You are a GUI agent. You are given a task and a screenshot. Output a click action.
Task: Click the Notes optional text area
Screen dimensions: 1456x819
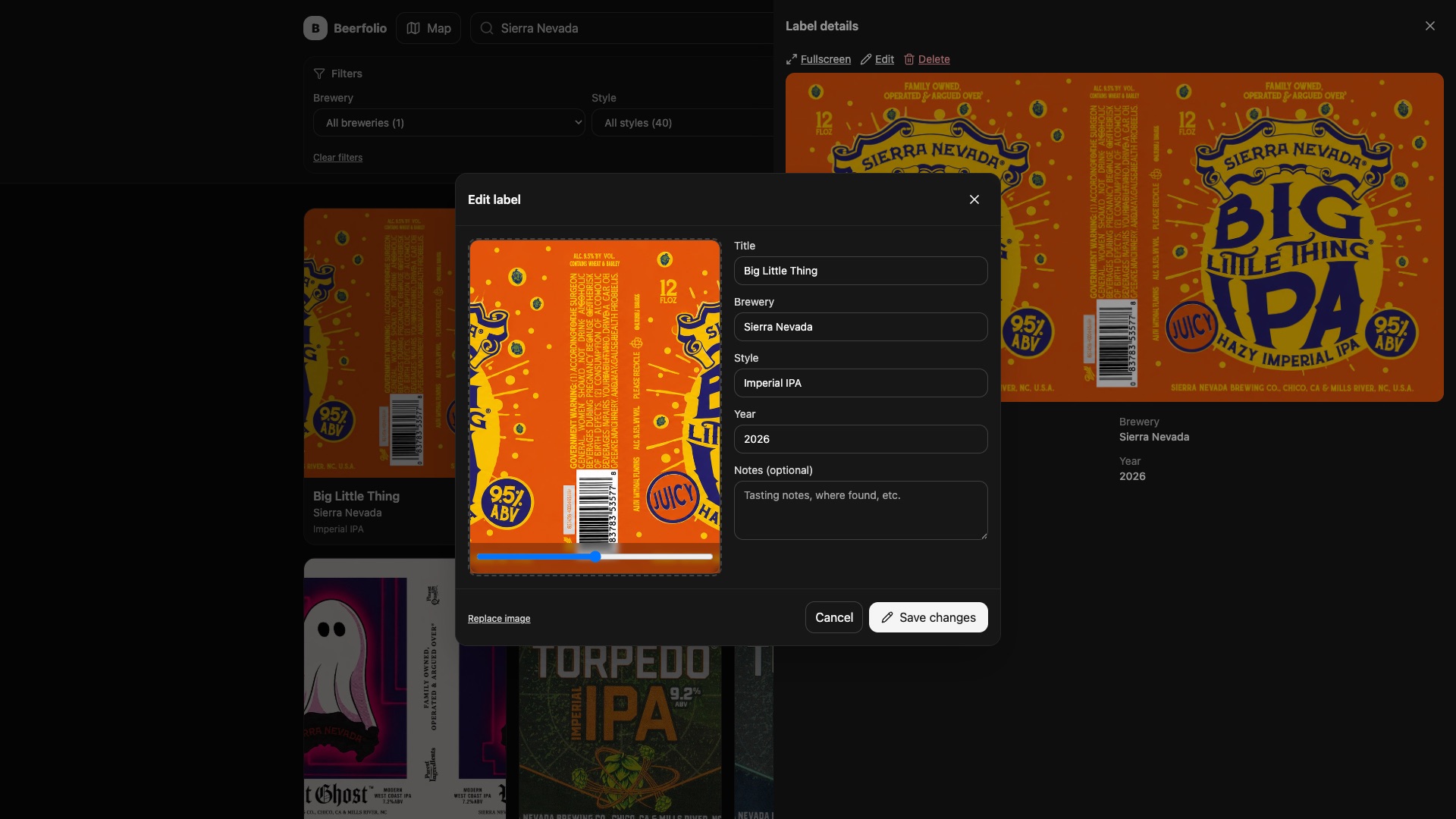coord(861,510)
